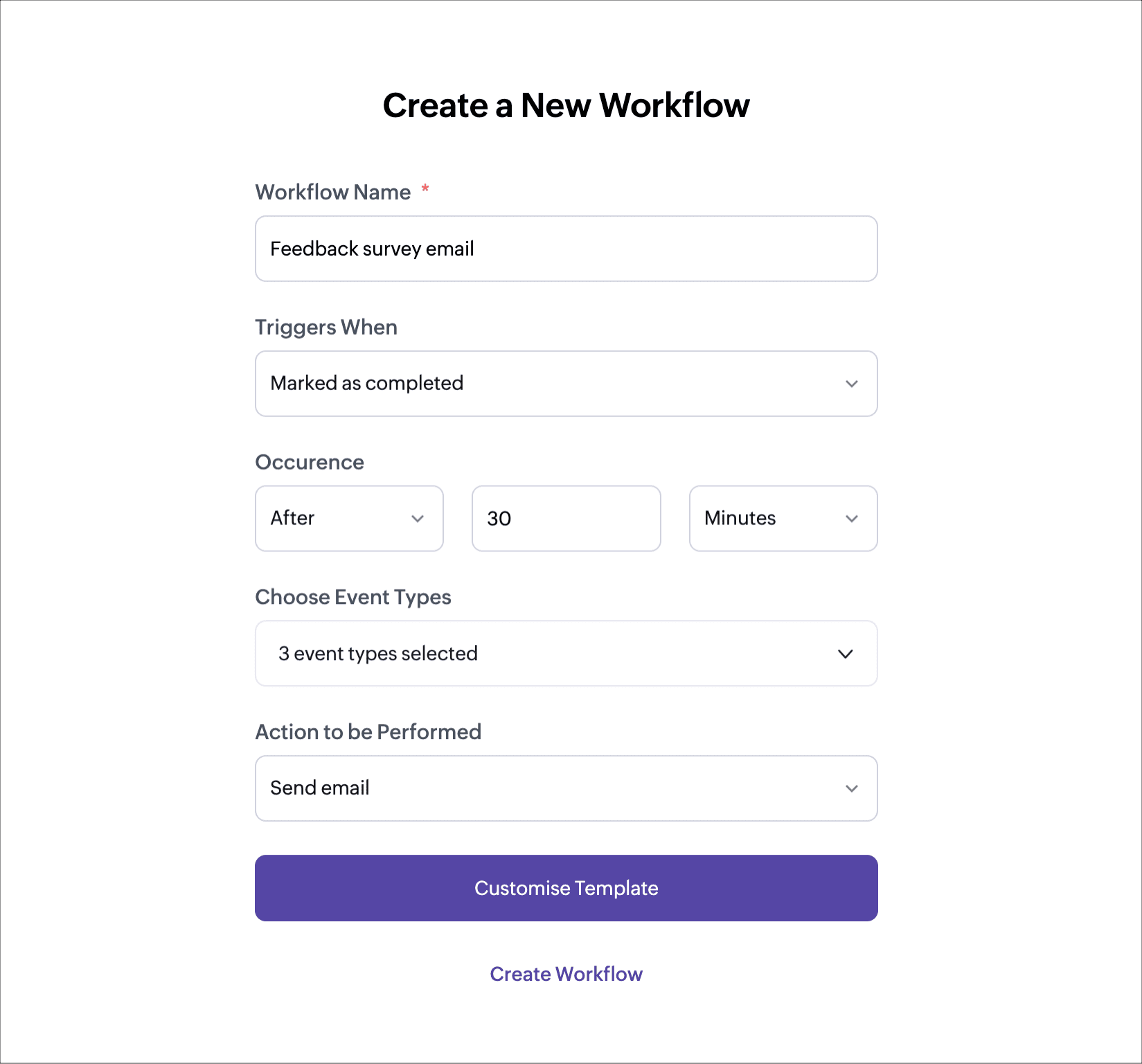The height and width of the screenshot is (1064, 1142).
Task: Click the Choose Event Types label
Action: 353,597
